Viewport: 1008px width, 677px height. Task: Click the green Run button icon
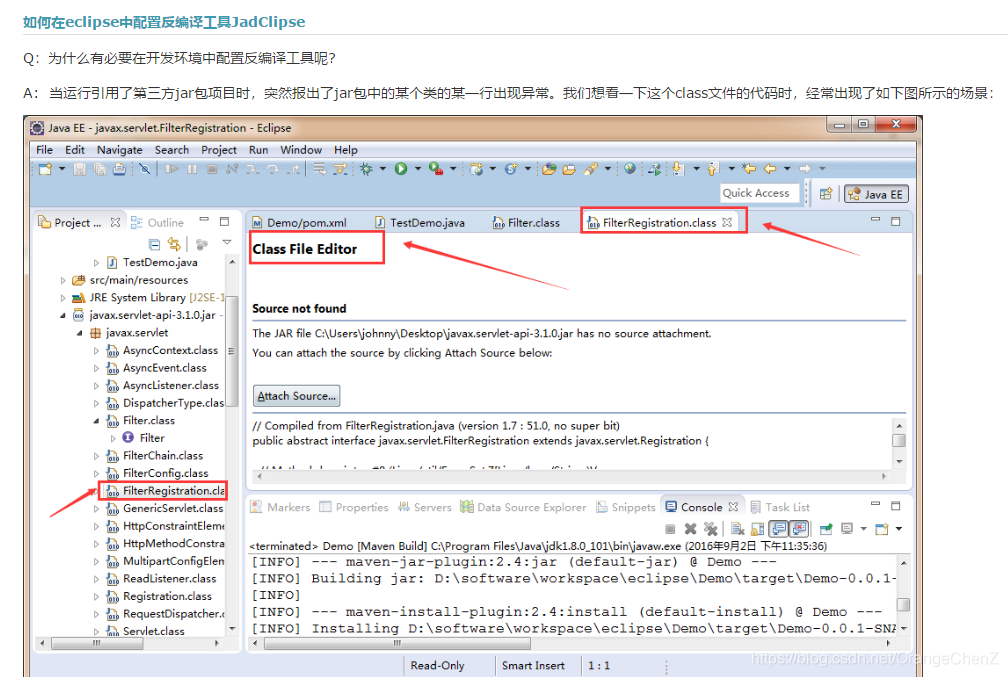click(401, 168)
